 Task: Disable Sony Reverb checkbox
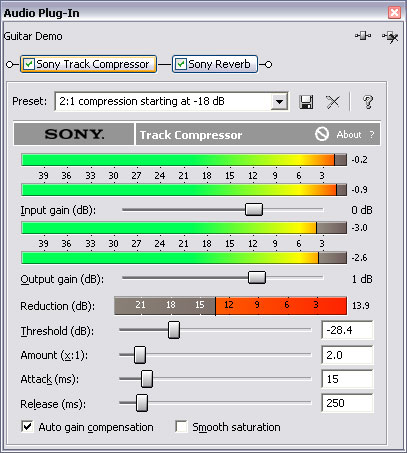click(x=181, y=64)
